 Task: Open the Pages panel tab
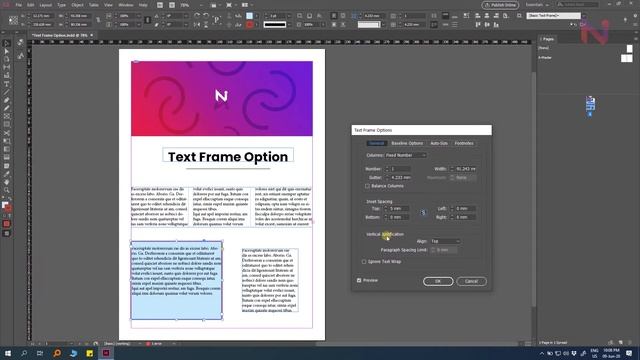(x=547, y=39)
